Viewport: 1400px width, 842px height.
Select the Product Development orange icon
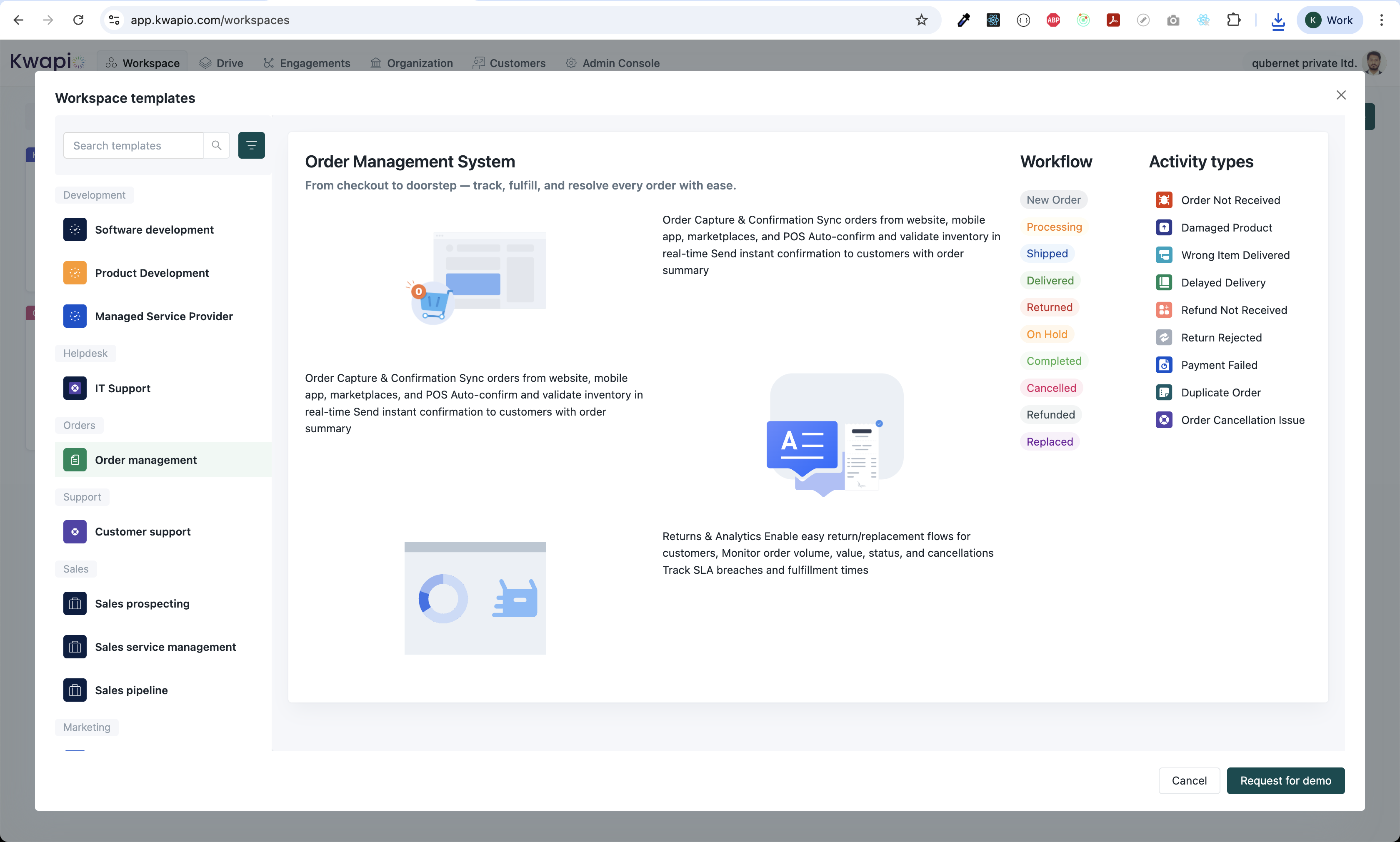[75, 273]
